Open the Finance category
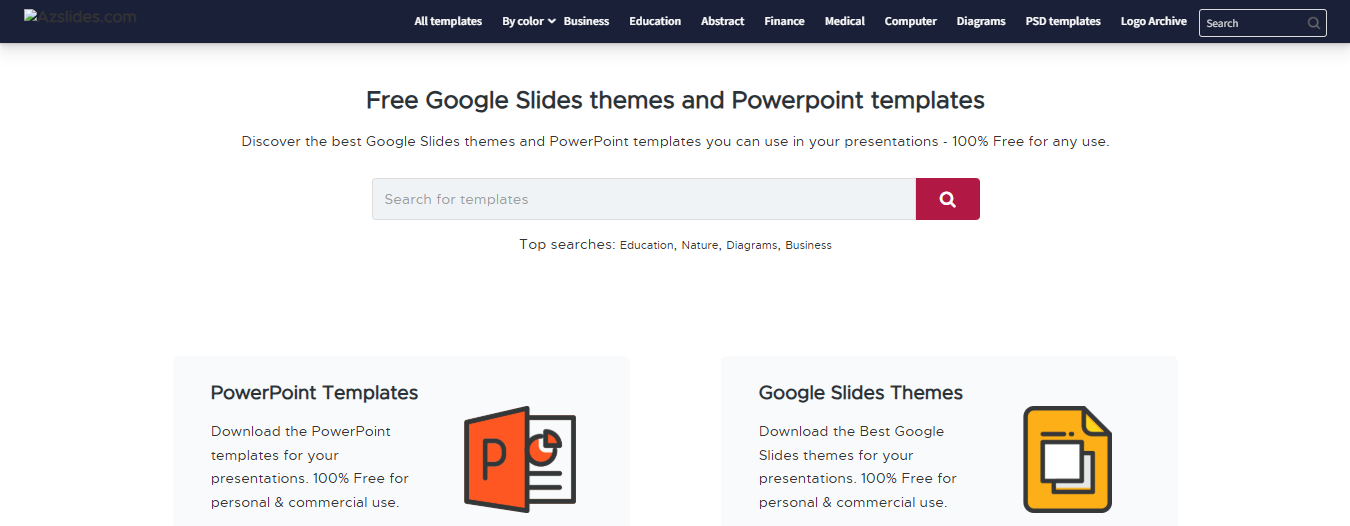Image resolution: width=1350 pixels, height=526 pixels. point(784,21)
